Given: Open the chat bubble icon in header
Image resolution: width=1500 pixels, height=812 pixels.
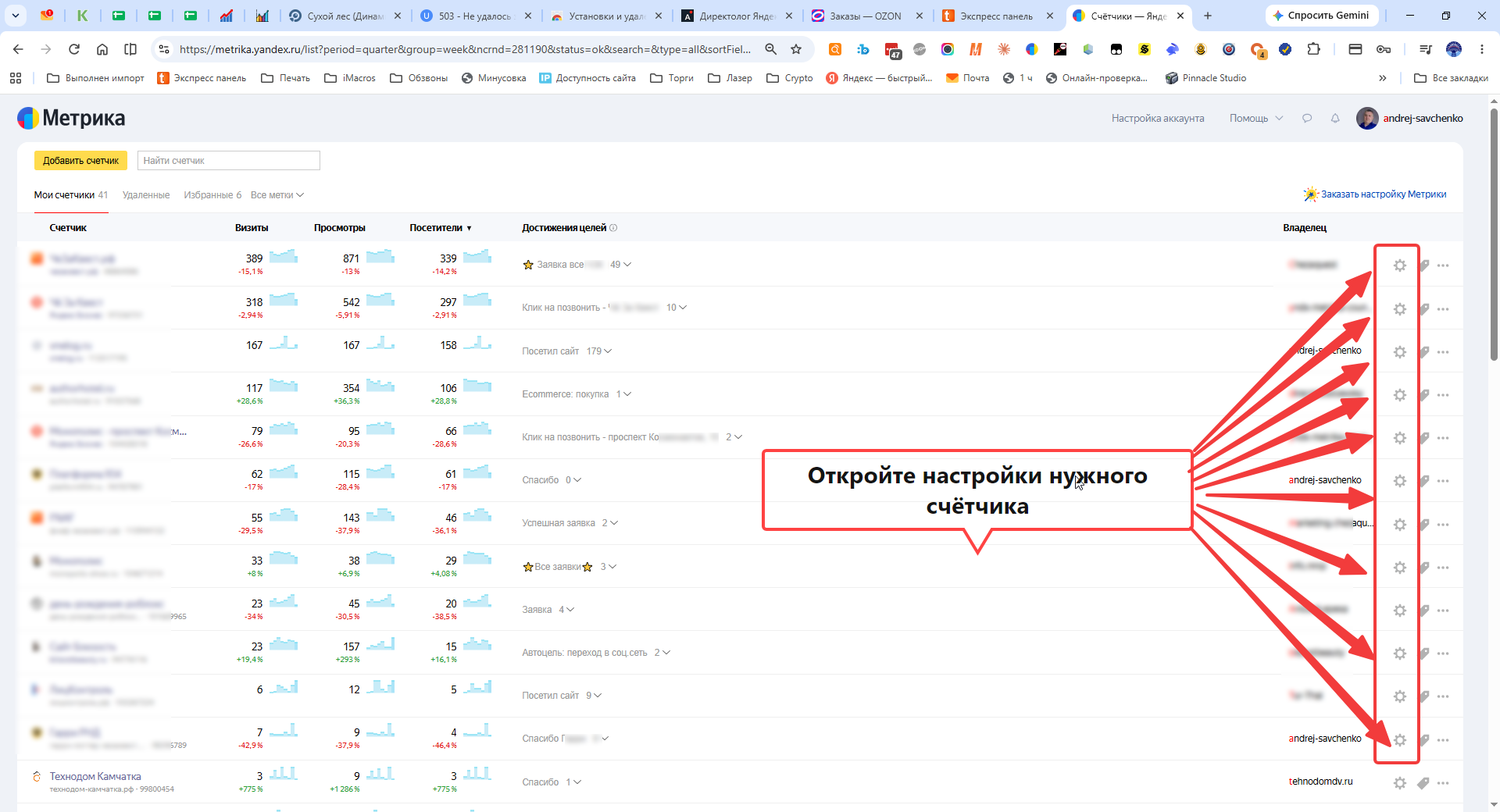Looking at the screenshot, I should [1307, 119].
